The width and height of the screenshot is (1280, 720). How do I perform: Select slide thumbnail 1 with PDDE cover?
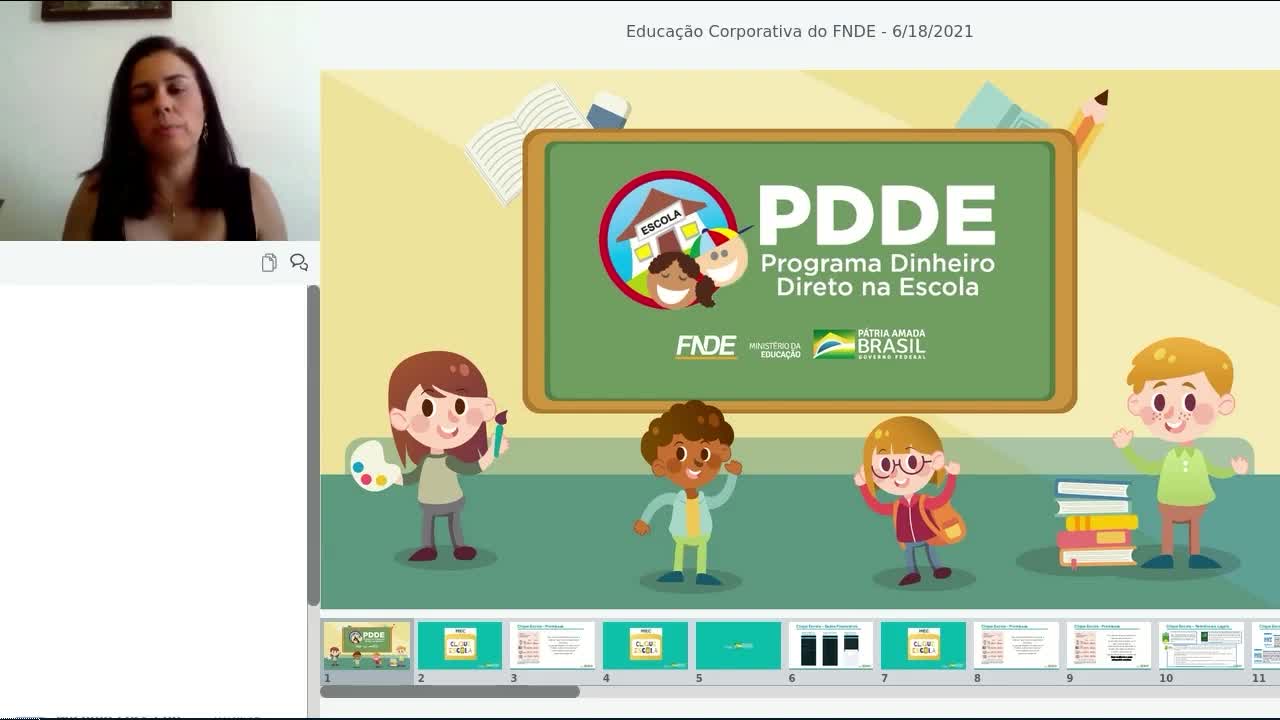pyautogui.click(x=367, y=645)
